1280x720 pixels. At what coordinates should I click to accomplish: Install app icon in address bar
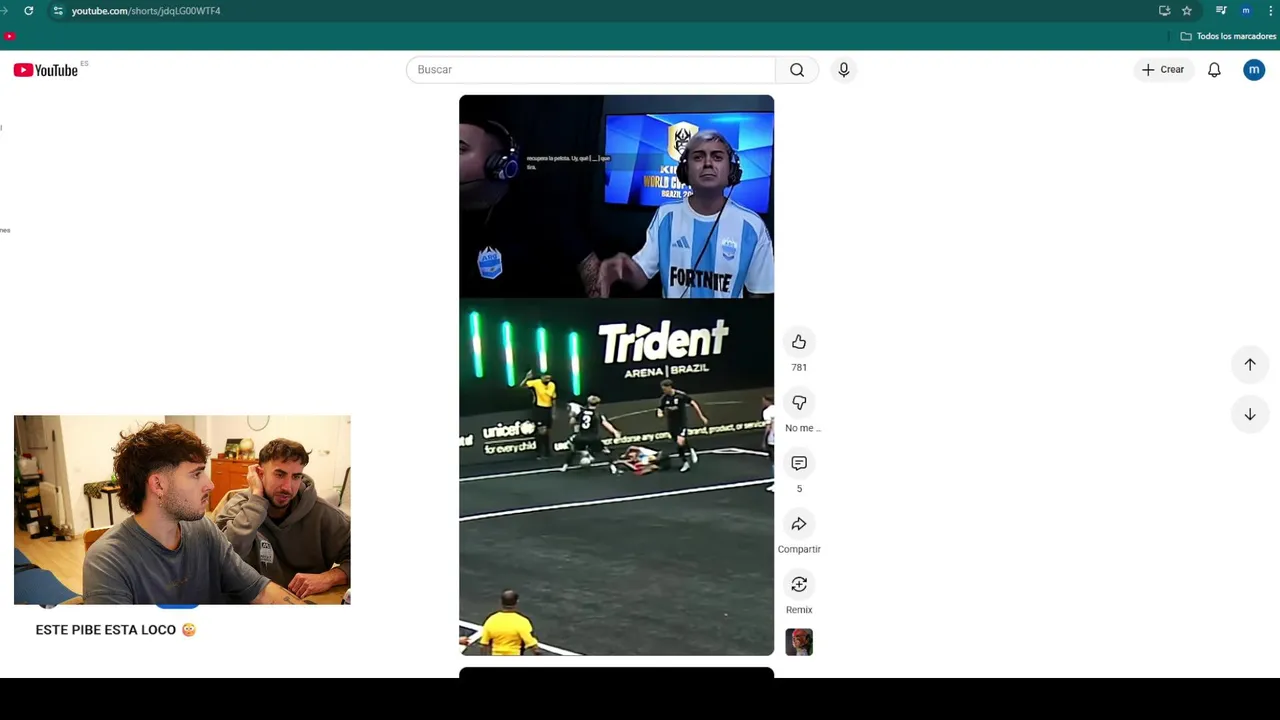tap(1165, 11)
